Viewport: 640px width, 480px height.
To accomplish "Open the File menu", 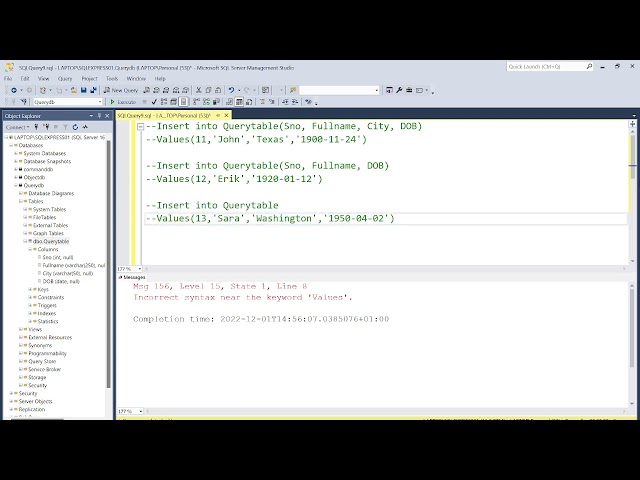I will pos(8,78).
